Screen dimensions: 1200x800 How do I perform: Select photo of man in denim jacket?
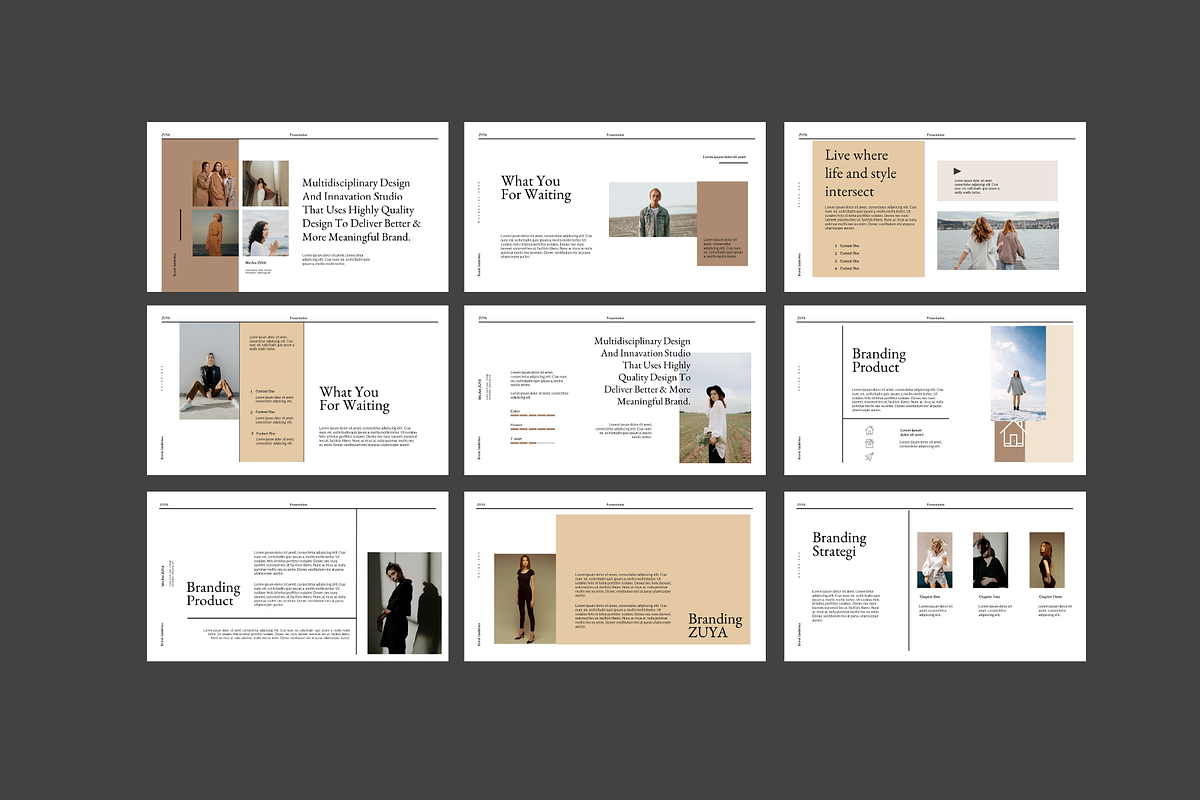click(653, 209)
